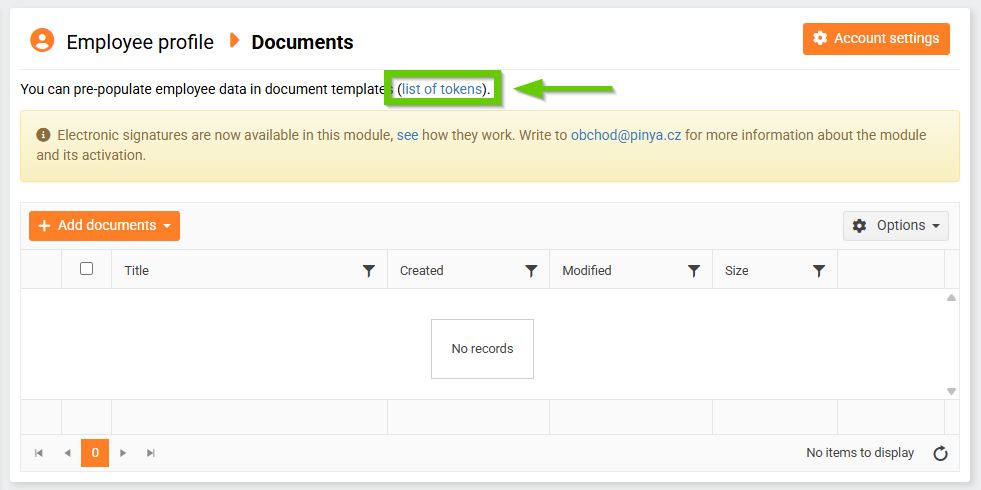Open the Size column filter icon
This screenshot has height=490, width=981.
pos(819,270)
